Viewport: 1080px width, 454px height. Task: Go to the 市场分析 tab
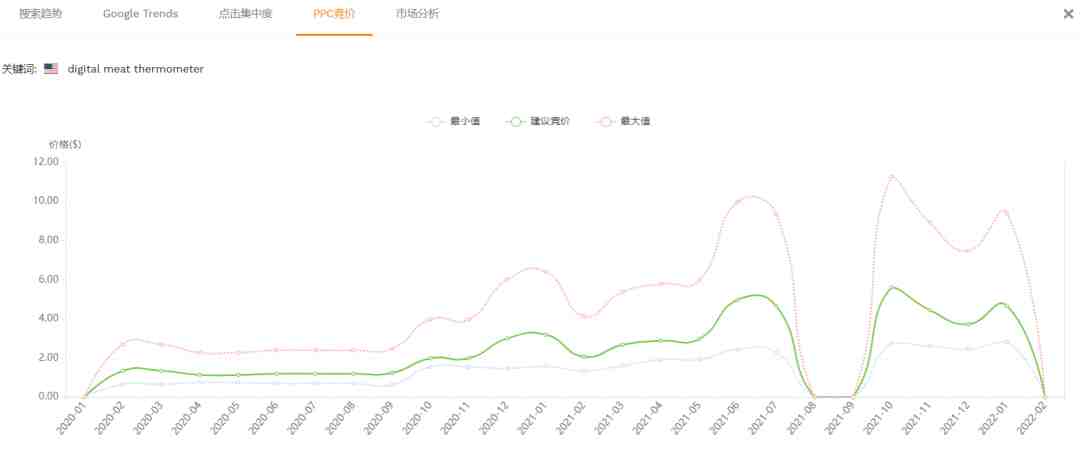[417, 14]
